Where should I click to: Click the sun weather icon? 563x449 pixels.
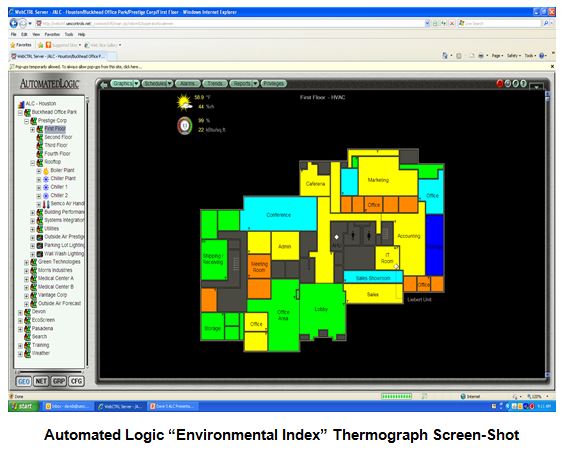tap(185, 102)
